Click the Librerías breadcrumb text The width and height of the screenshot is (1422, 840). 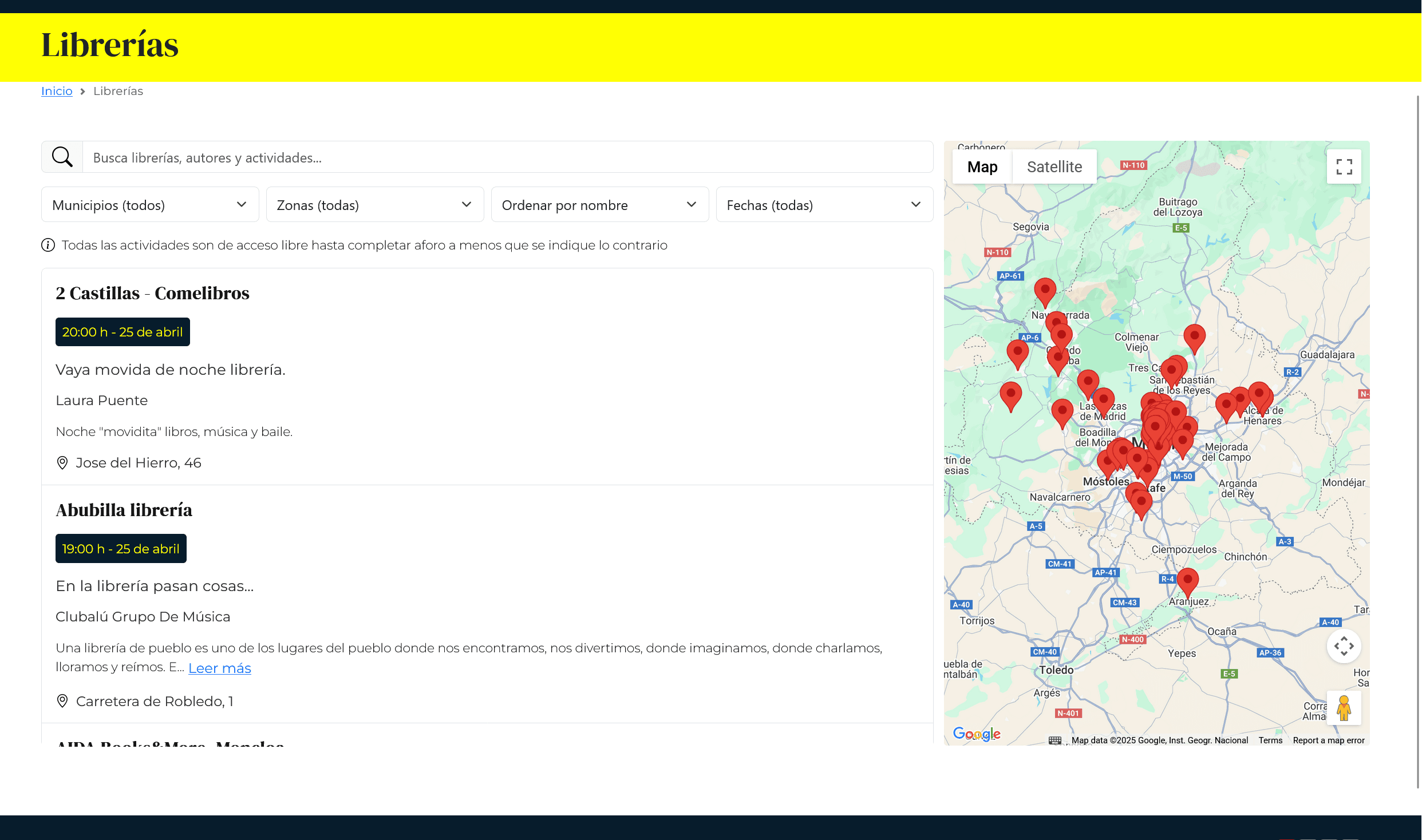point(118,91)
